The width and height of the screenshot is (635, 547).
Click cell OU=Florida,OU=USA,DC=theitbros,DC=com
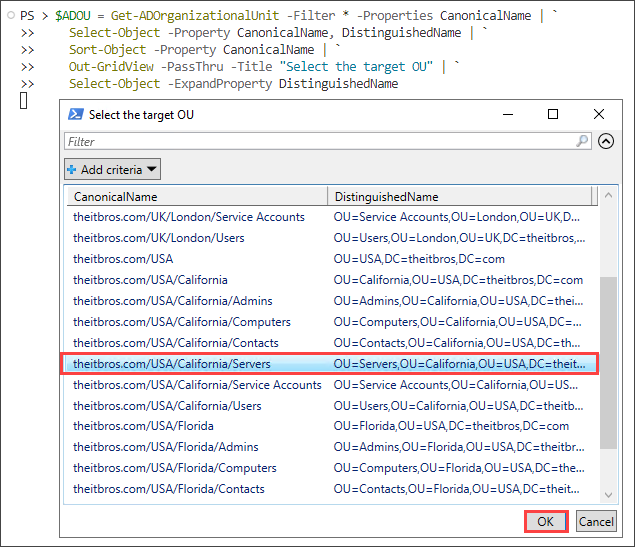click(451, 426)
